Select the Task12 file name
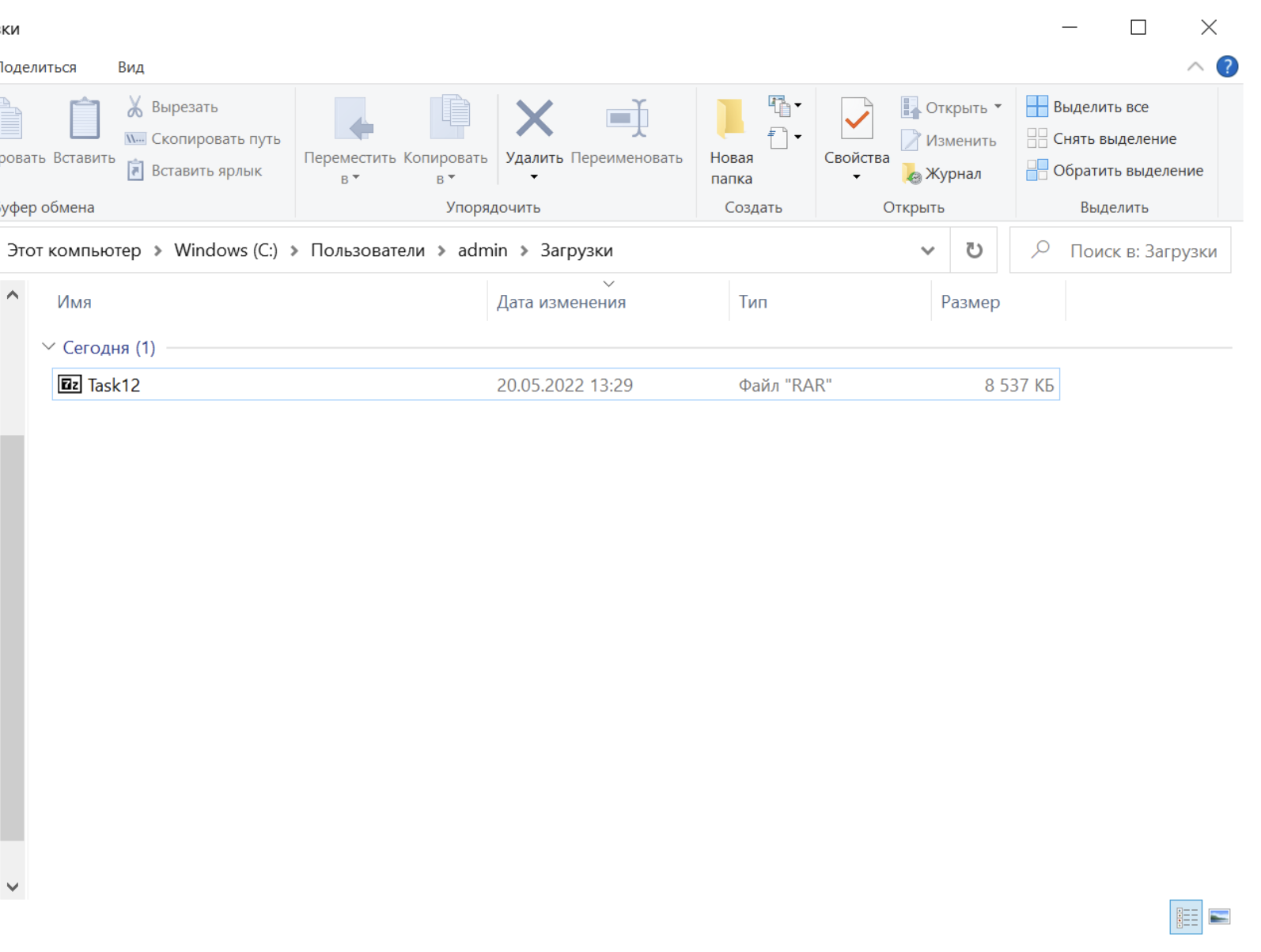Screen dimensions: 1261x952 tap(114, 385)
